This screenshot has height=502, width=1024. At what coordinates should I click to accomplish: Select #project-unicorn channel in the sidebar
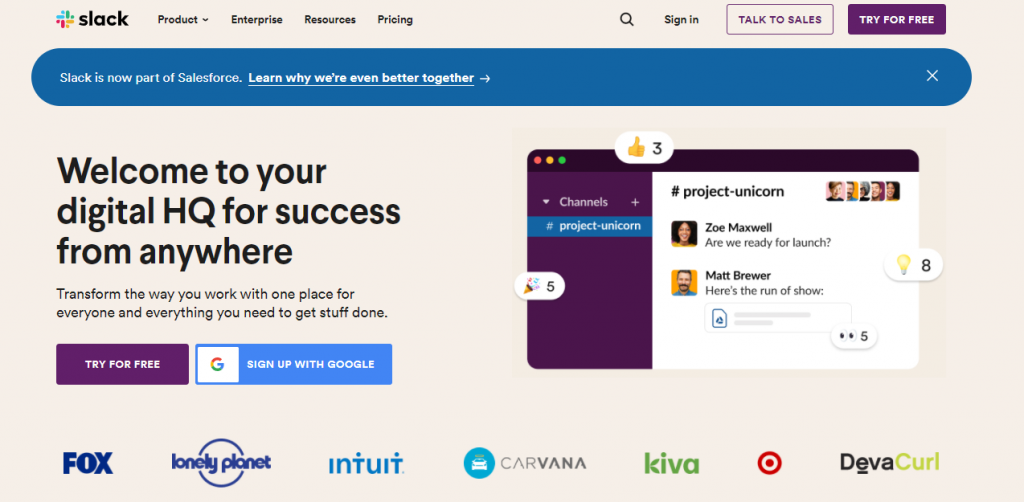pos(590,226)
